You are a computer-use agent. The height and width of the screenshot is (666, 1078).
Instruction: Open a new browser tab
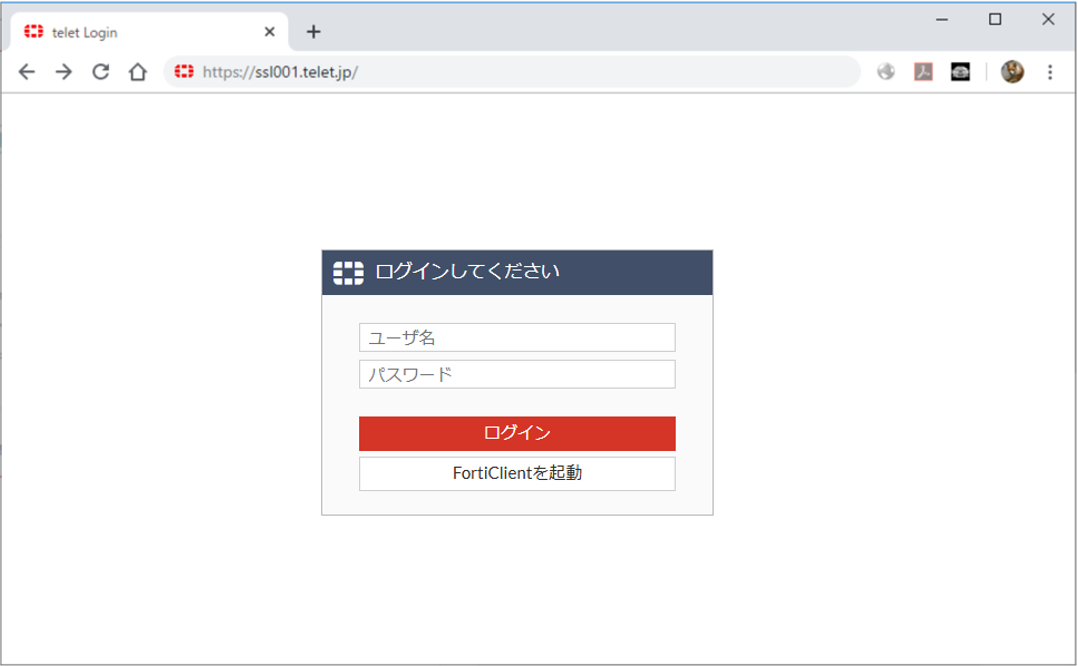[x=314, y=32]
